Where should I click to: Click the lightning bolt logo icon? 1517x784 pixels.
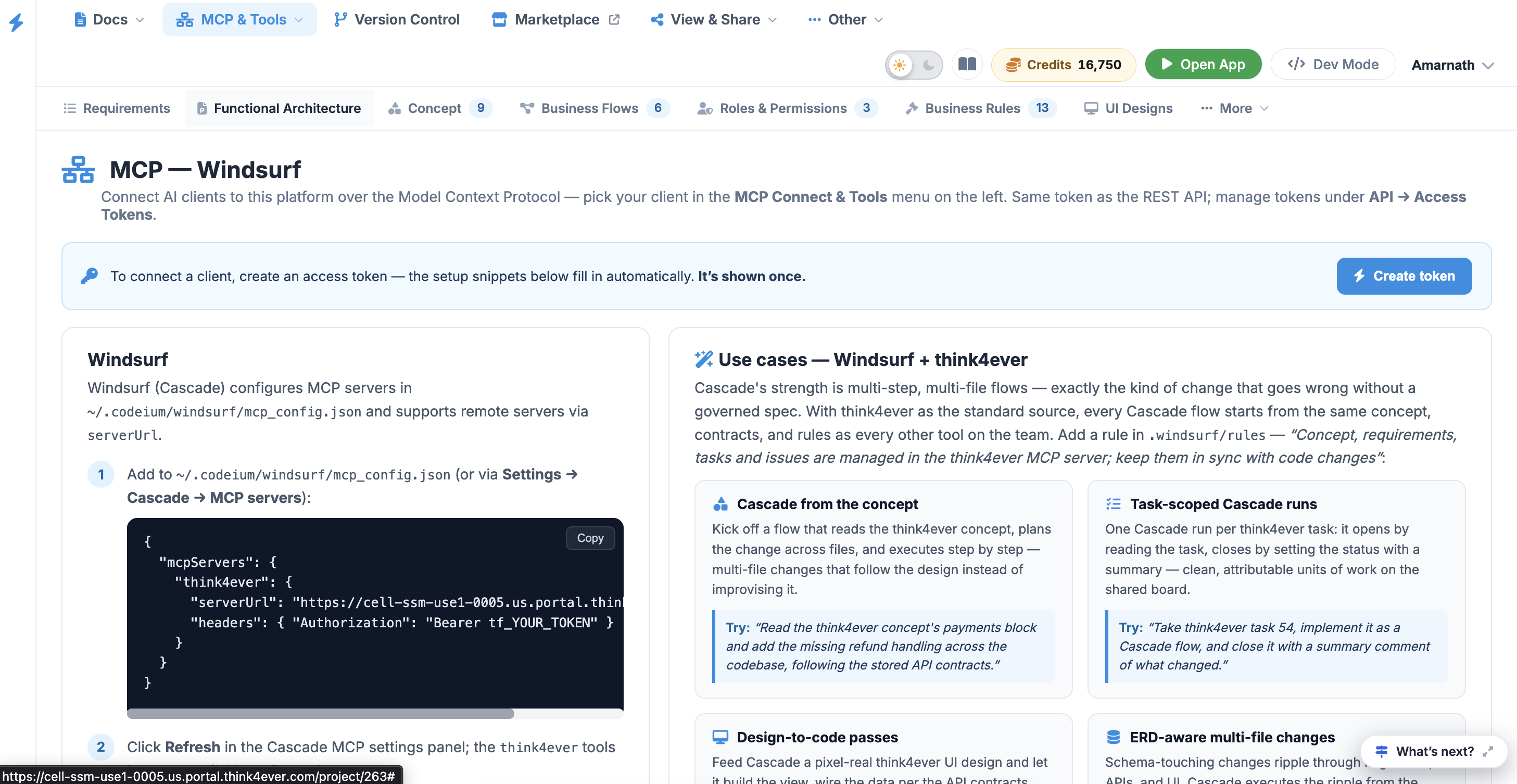17,22
